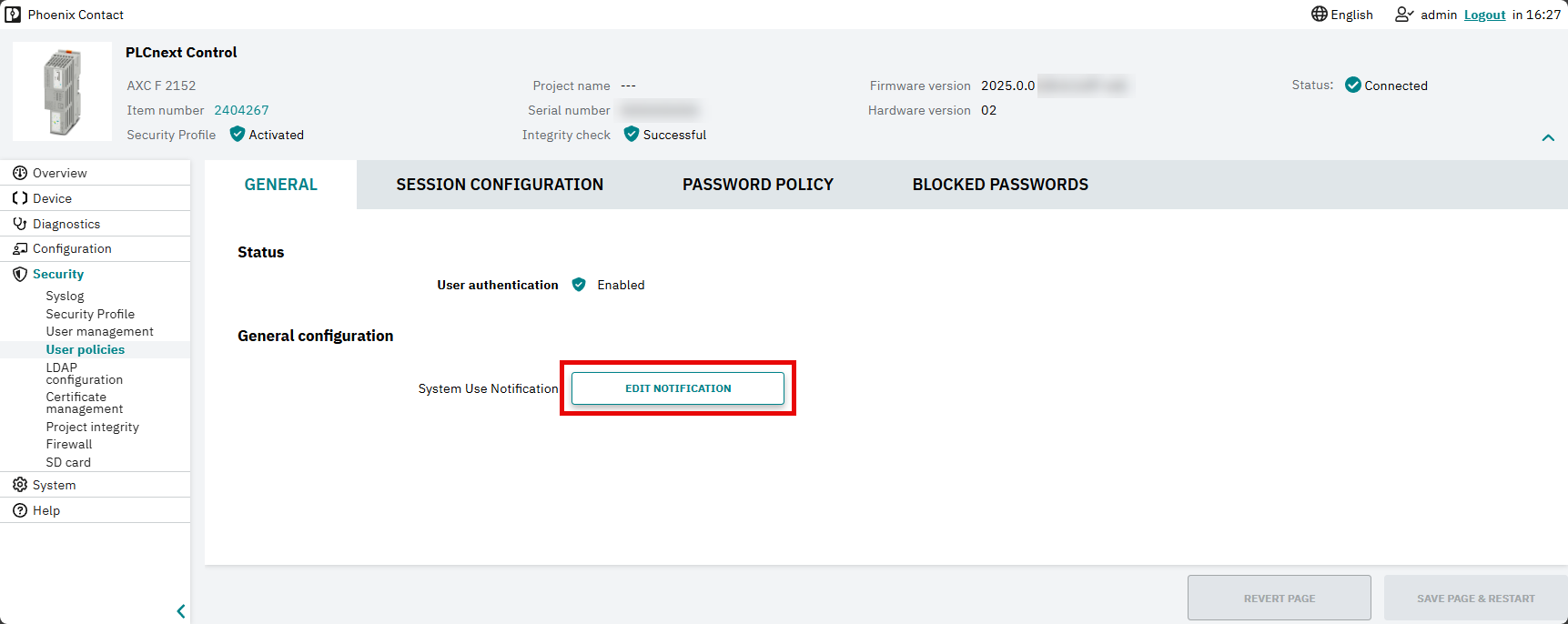Image resolution: width=1568 pixels, height=624 pixels.
Task: Switch to Session Configuration tab
Action: click(500, 185)
